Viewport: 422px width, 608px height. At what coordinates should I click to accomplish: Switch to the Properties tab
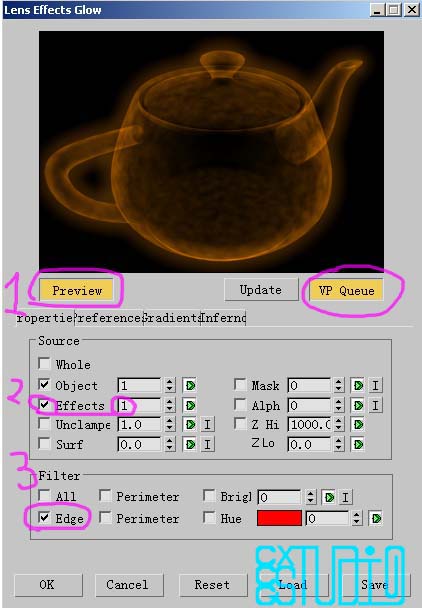pos(45,318)
